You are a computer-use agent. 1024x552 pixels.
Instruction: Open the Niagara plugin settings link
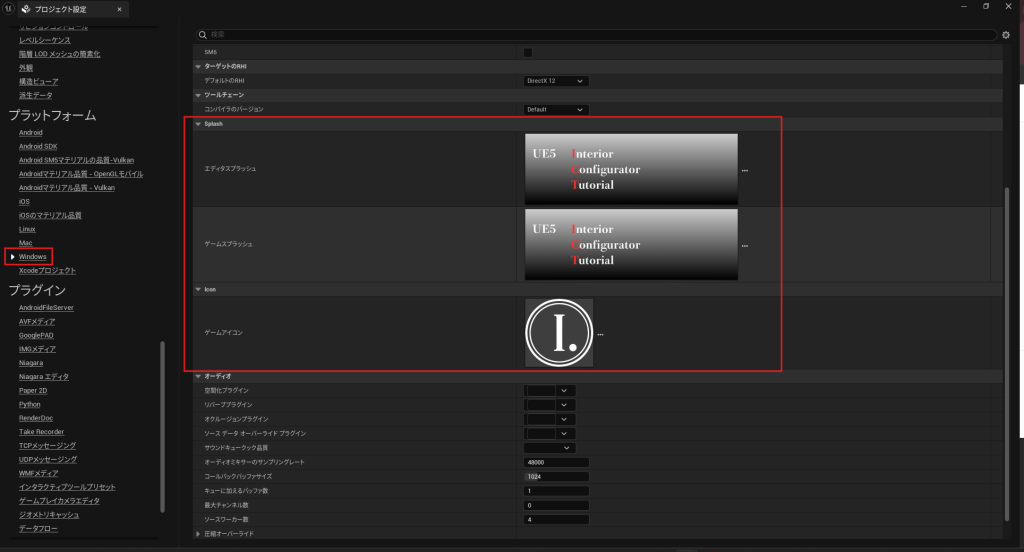tap(31, 363)
